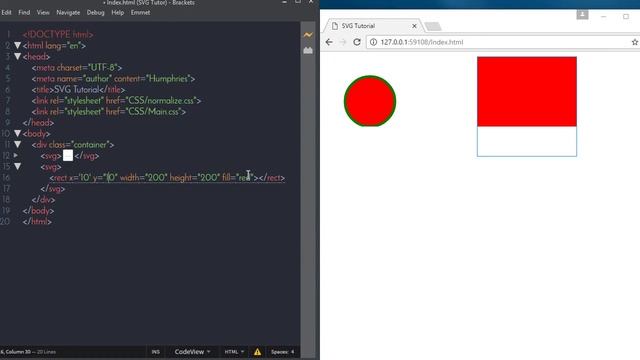Viewport: 640px width, 360px height.
Task: Click the meta charset="UTF-8" line
Action: coord(77,68)
